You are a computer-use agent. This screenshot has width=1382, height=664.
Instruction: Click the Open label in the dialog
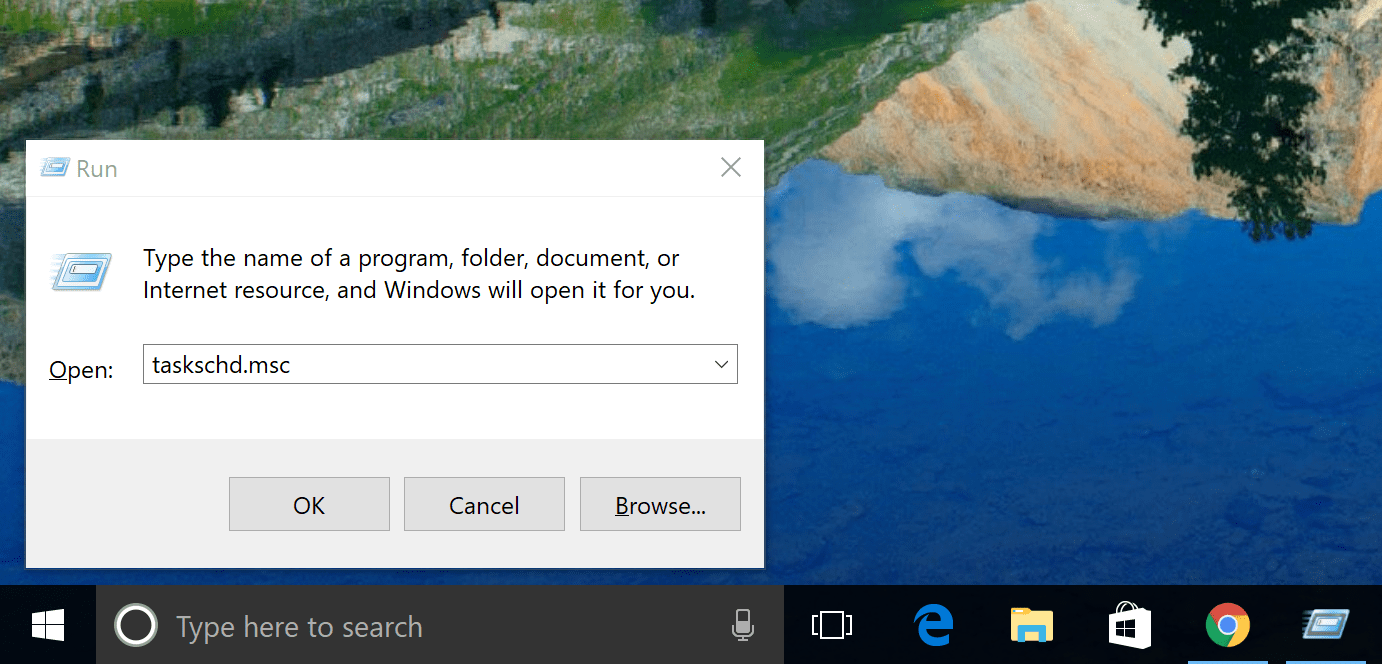click(80, 370)
